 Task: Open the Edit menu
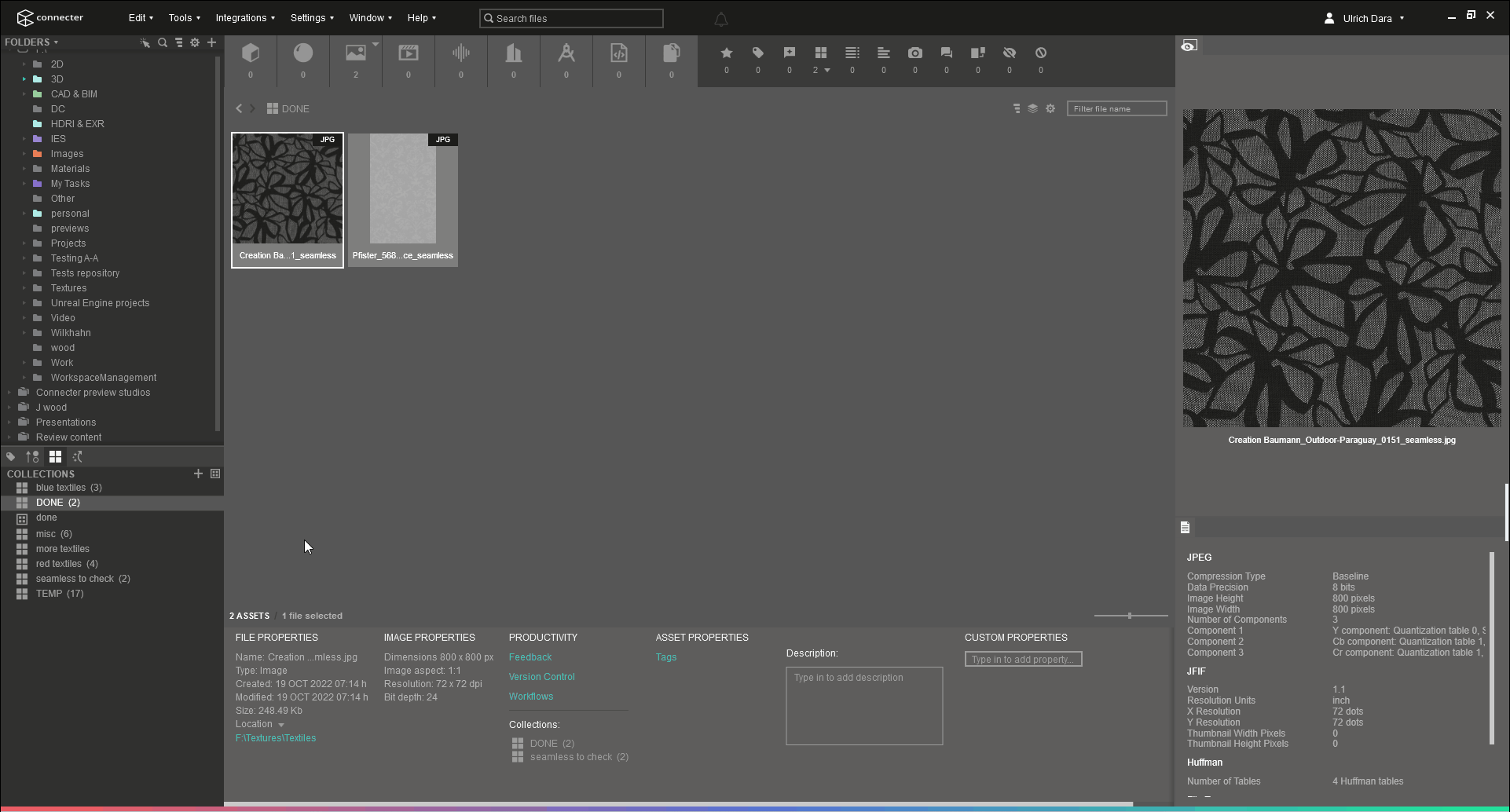coord(141,18)
